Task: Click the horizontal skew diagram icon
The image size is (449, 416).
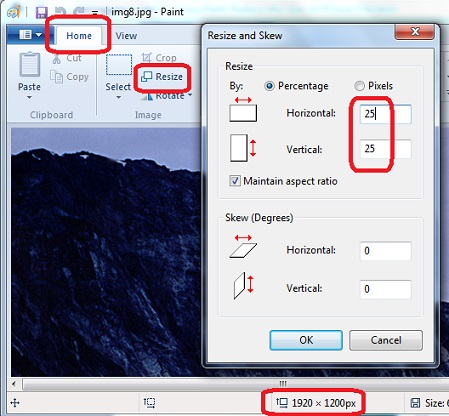Action: (243, 246)
